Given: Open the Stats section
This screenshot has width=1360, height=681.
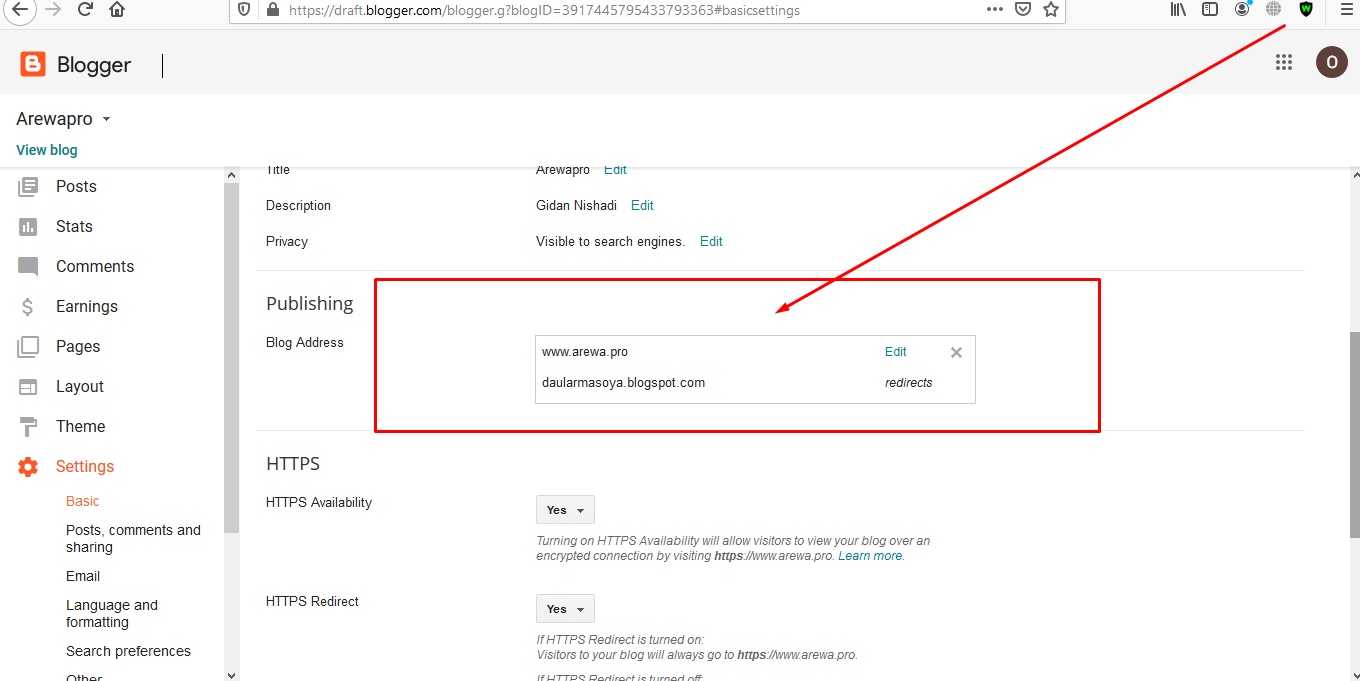Looking at the screenshot, I should click(x=74, y=226).
